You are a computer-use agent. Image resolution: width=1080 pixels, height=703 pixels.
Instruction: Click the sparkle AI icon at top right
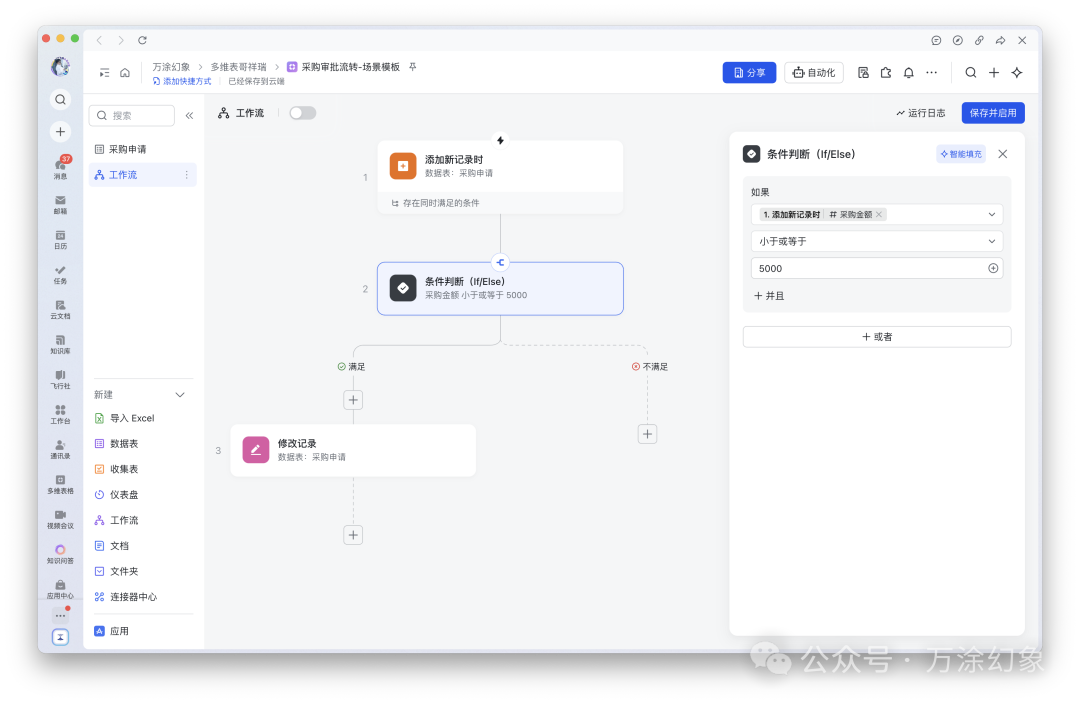(1017, 72)
